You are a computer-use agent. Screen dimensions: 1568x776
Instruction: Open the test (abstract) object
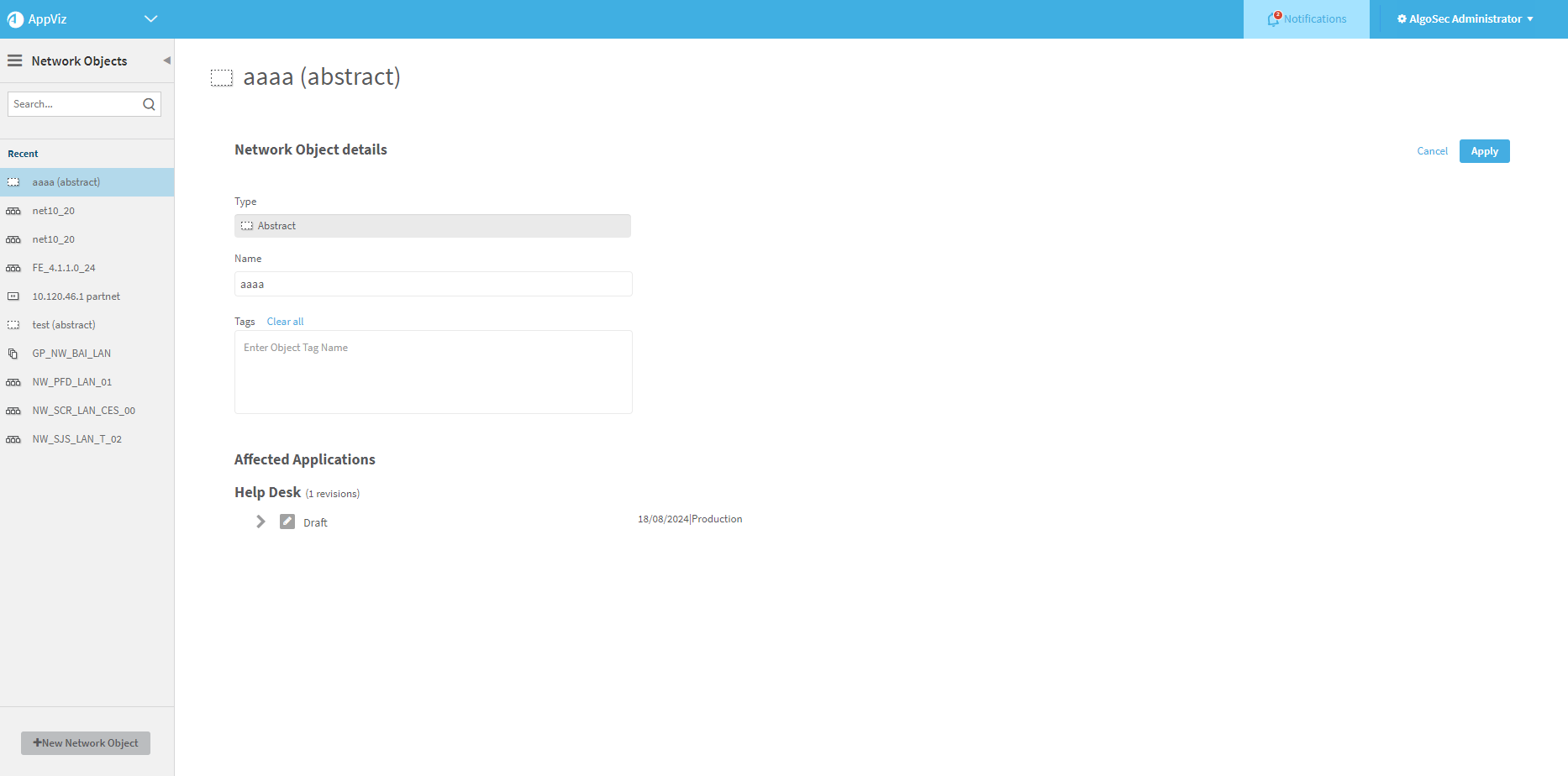[64, 325]
